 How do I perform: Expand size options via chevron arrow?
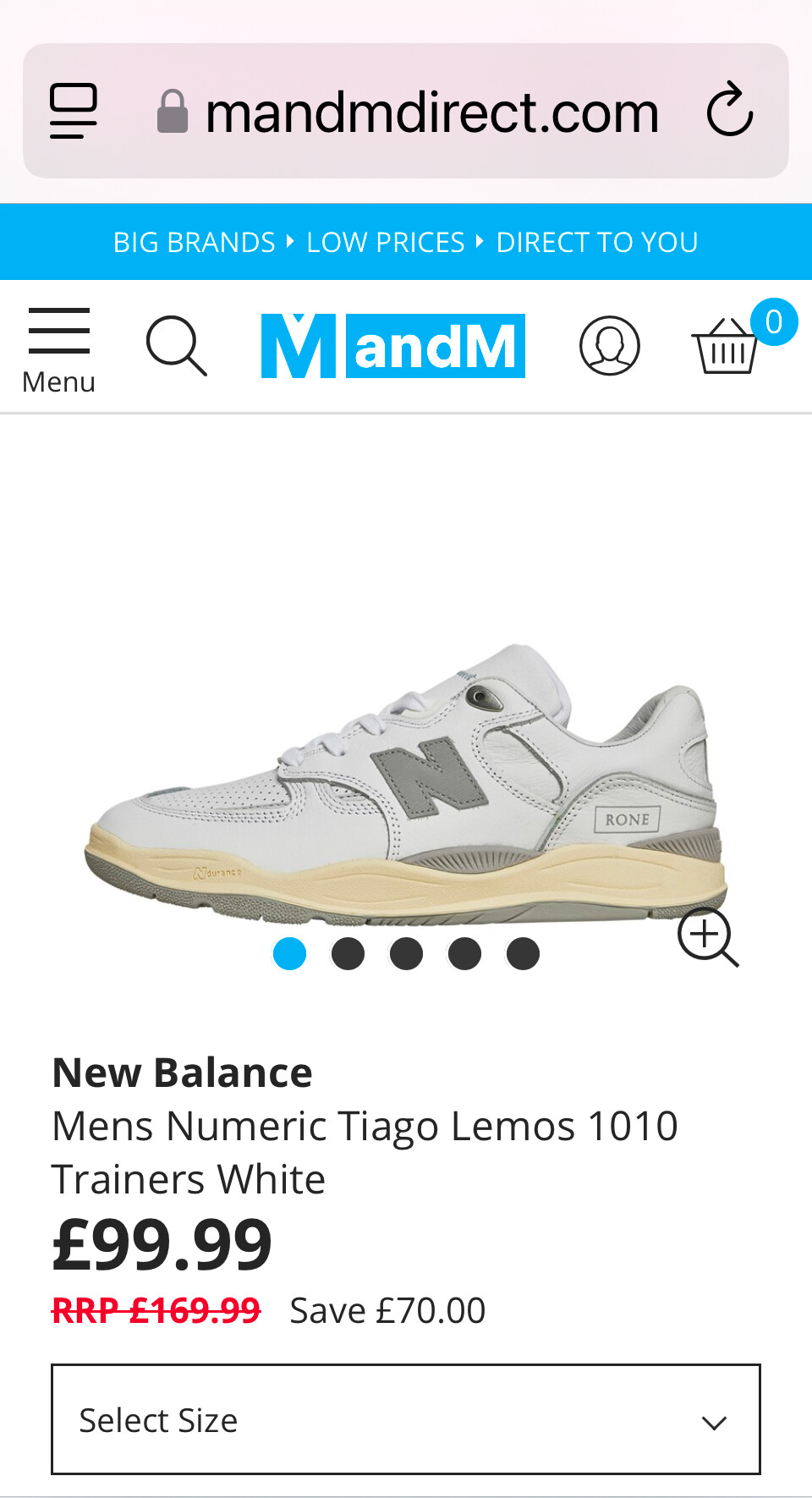click(x=715, y=1423)
